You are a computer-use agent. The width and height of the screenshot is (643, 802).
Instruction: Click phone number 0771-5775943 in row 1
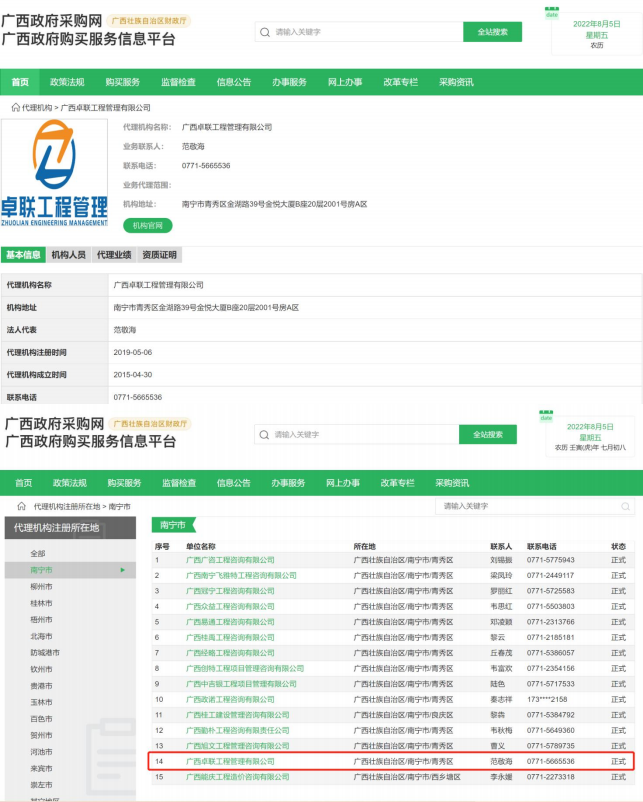(550, 560)
